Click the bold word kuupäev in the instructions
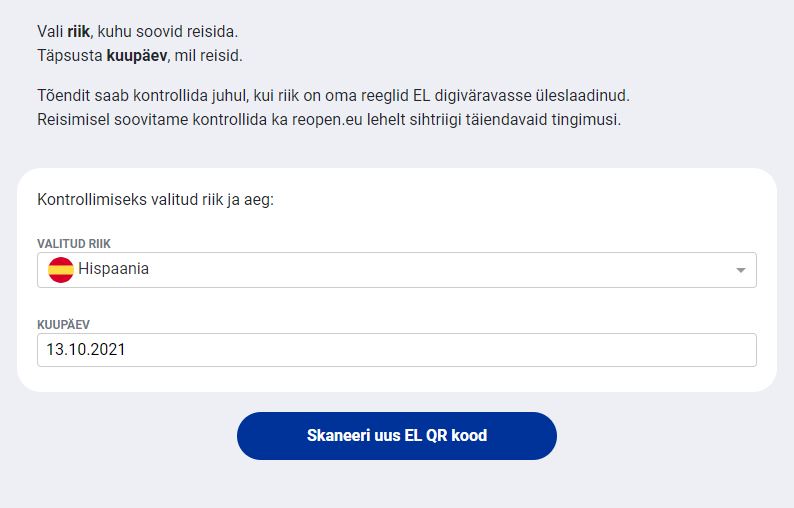 coord(137,55)
